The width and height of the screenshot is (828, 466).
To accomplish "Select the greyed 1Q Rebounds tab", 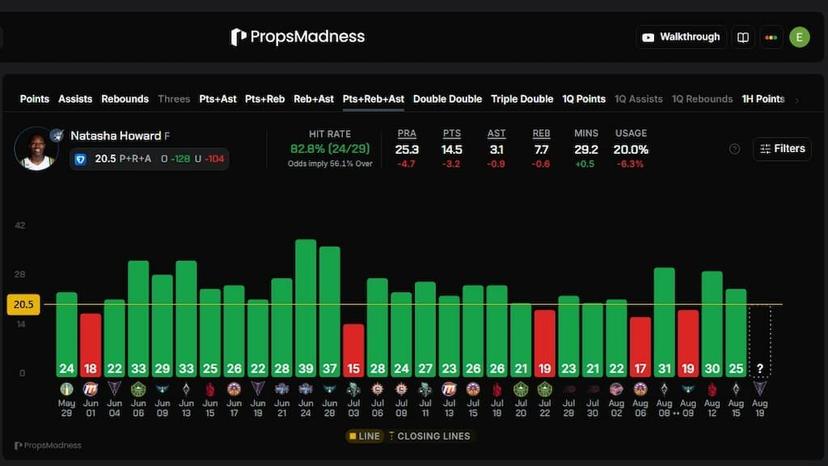I will (x=702, y=99).
